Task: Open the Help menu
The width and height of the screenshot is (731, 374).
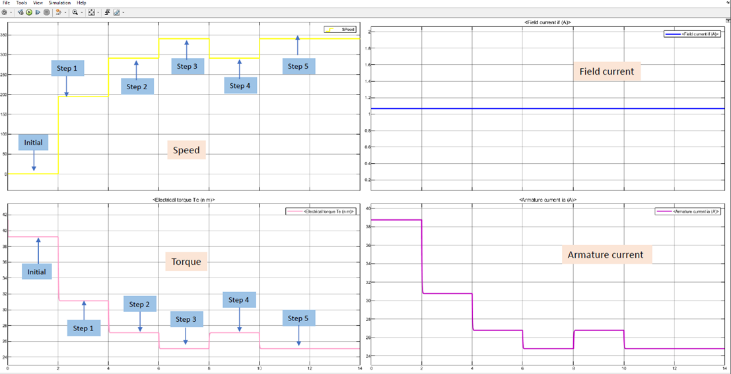Action: [82, 3]
